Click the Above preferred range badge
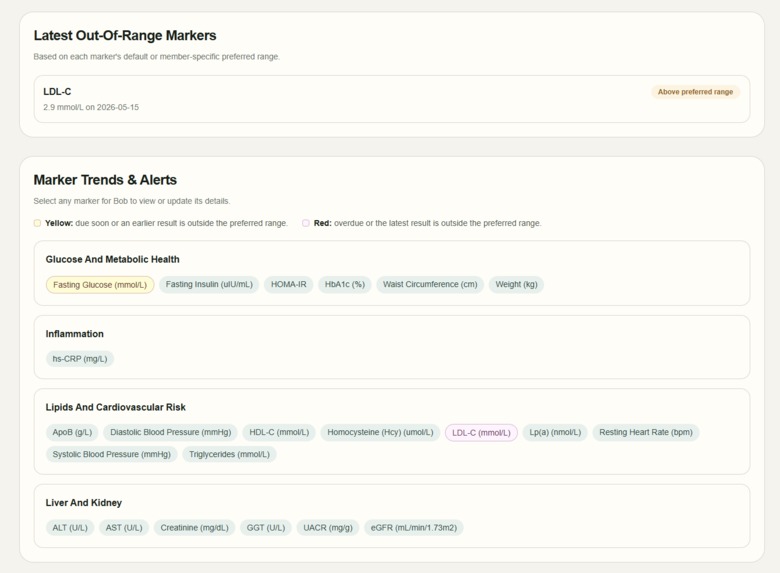 [x=695, y=92]
